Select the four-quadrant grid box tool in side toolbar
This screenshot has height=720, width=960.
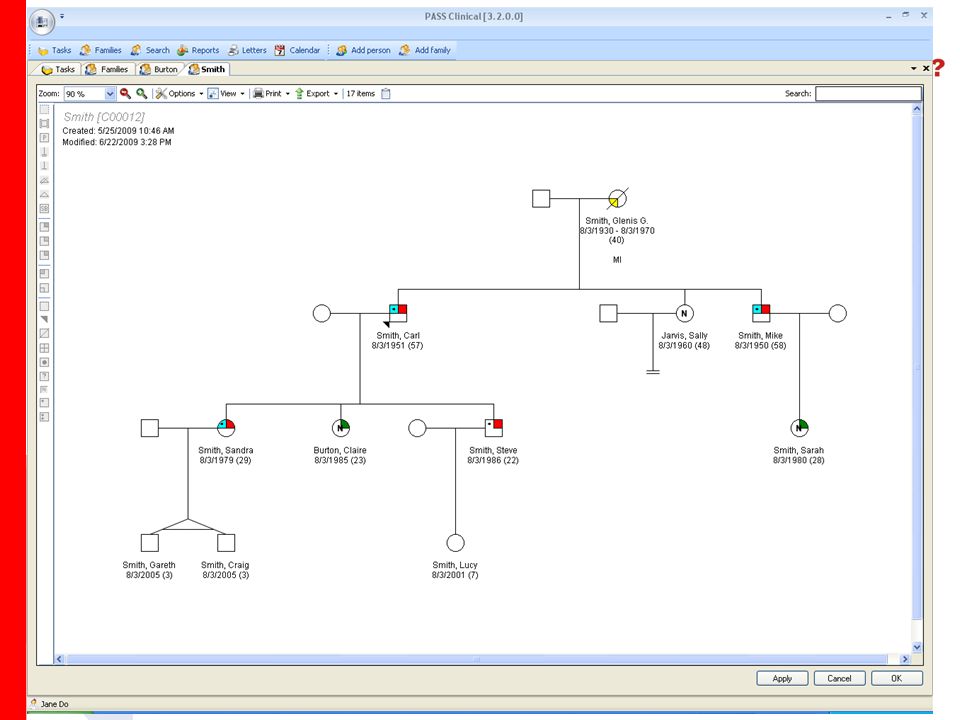(44, 348)
